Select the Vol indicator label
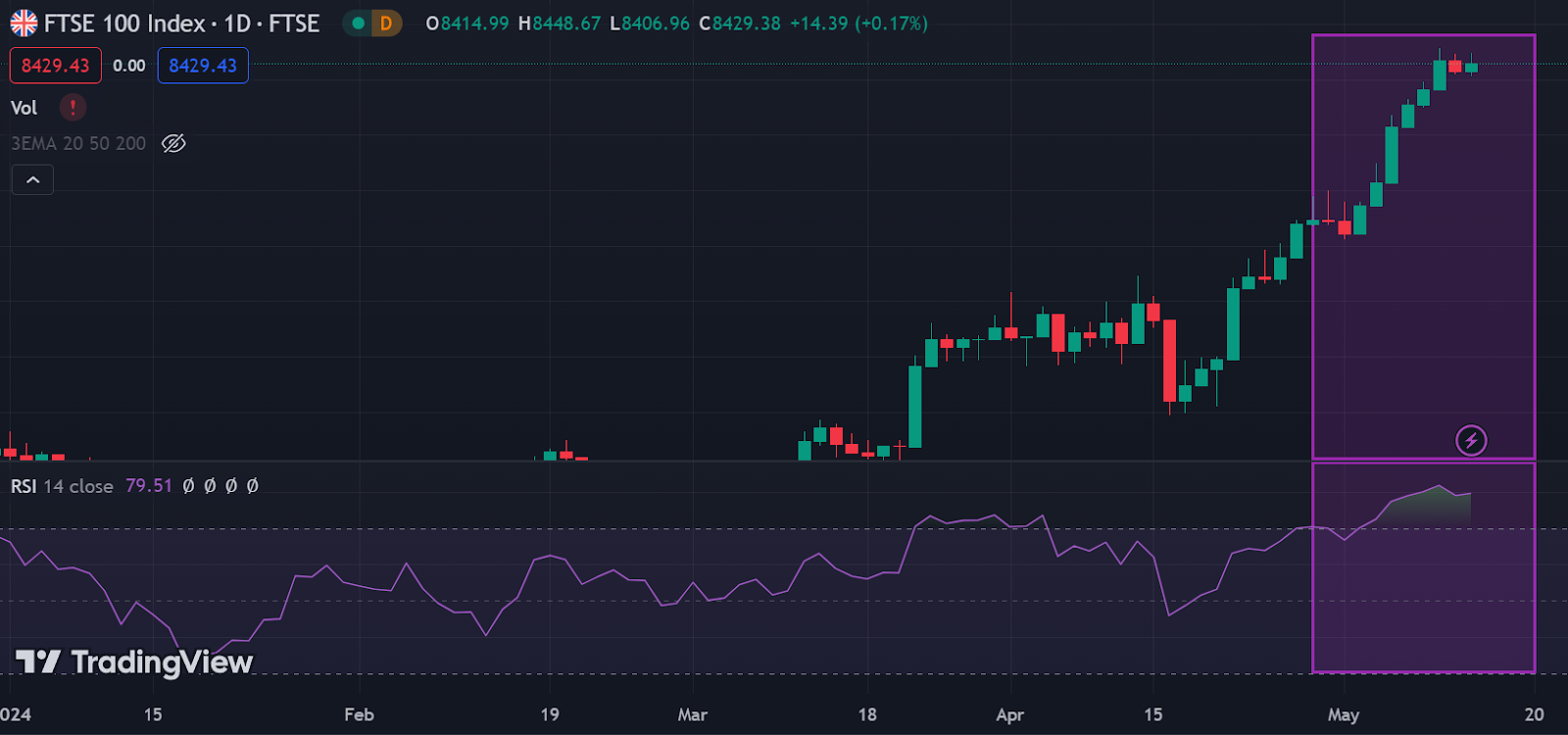This screenshot has height=735, width=1568. [x=24, y=108]
